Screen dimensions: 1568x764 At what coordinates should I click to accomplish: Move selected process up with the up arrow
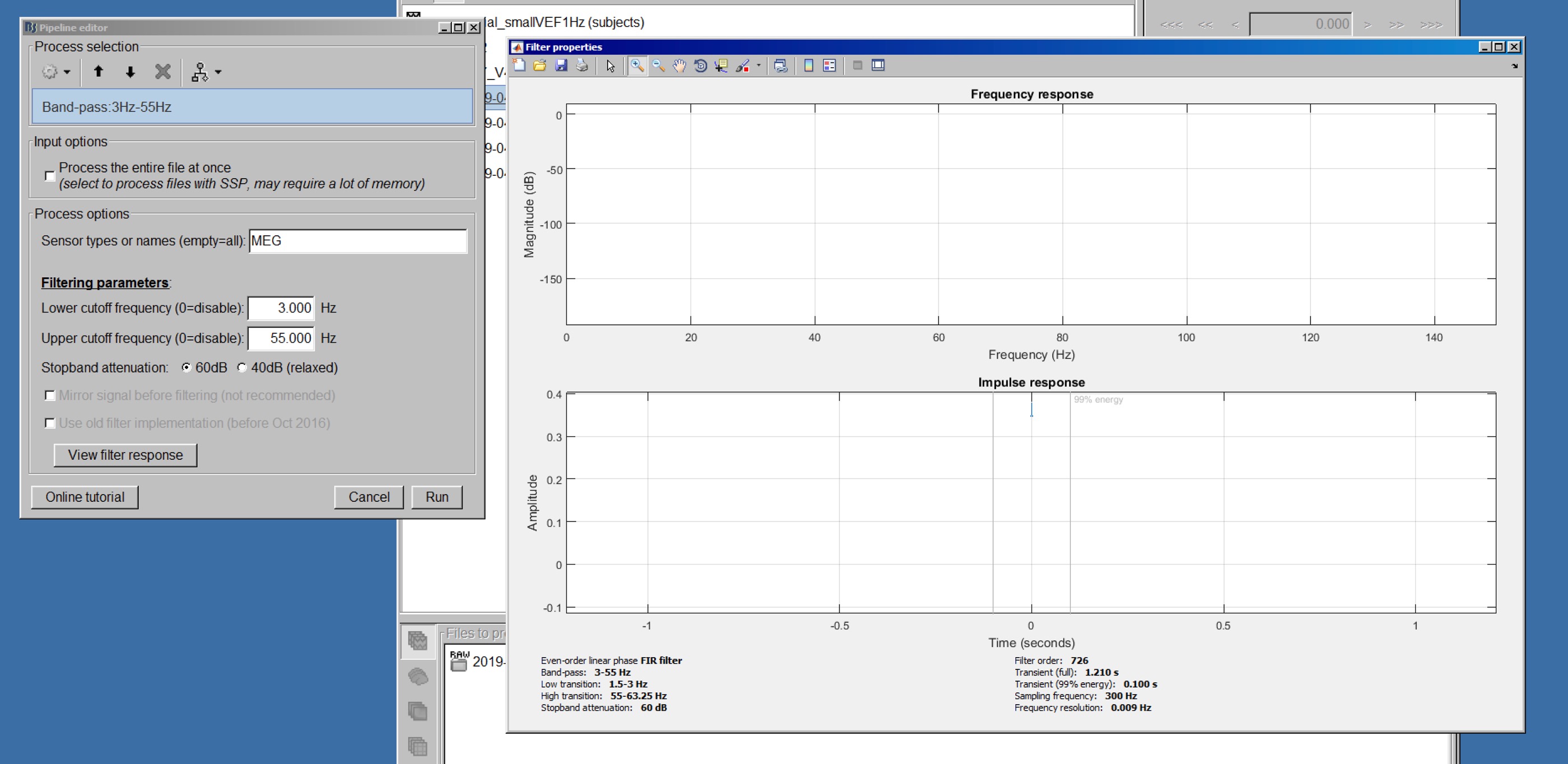(99, 72)
